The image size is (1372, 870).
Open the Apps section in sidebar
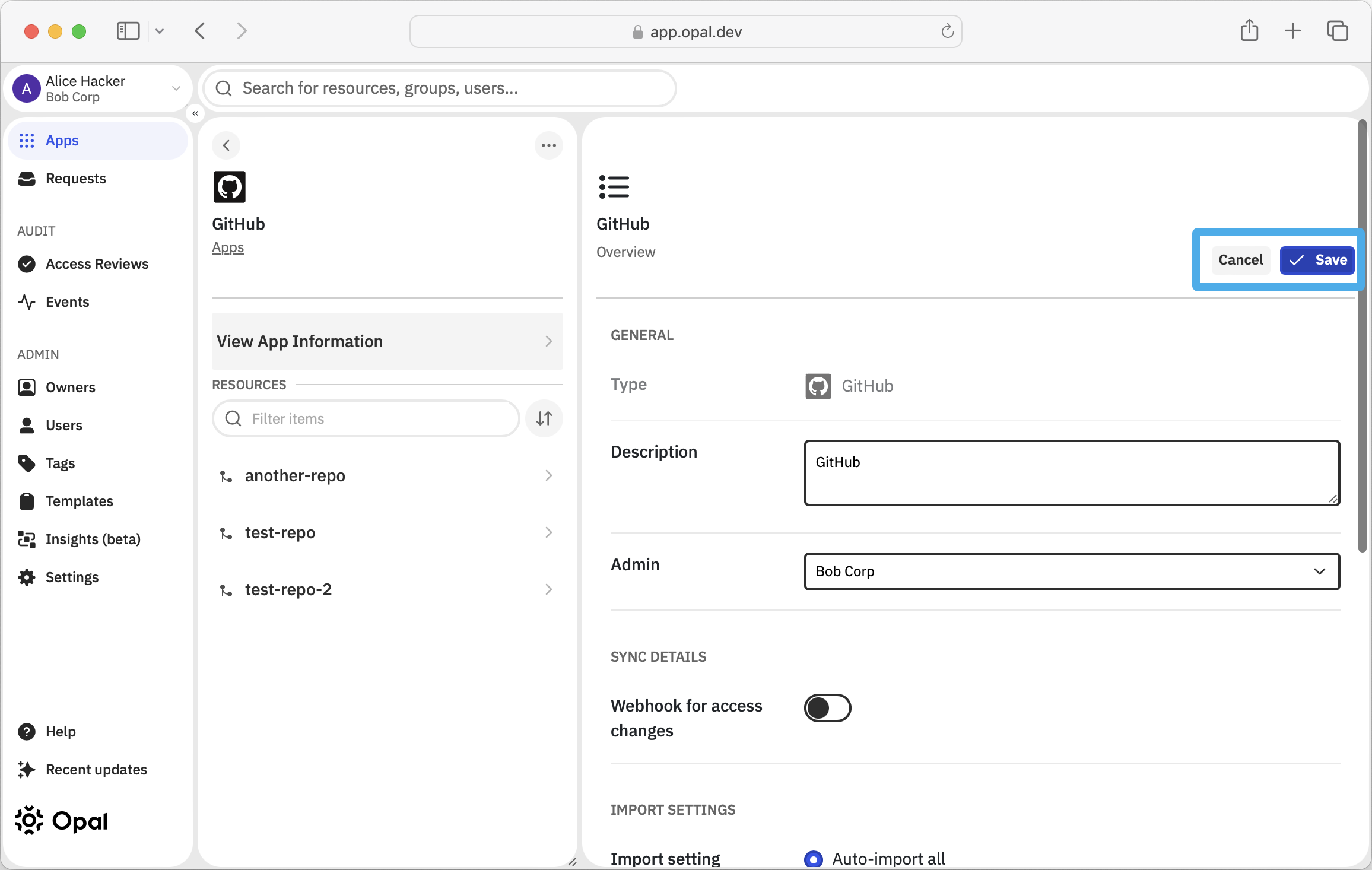[x=98, y=141]
